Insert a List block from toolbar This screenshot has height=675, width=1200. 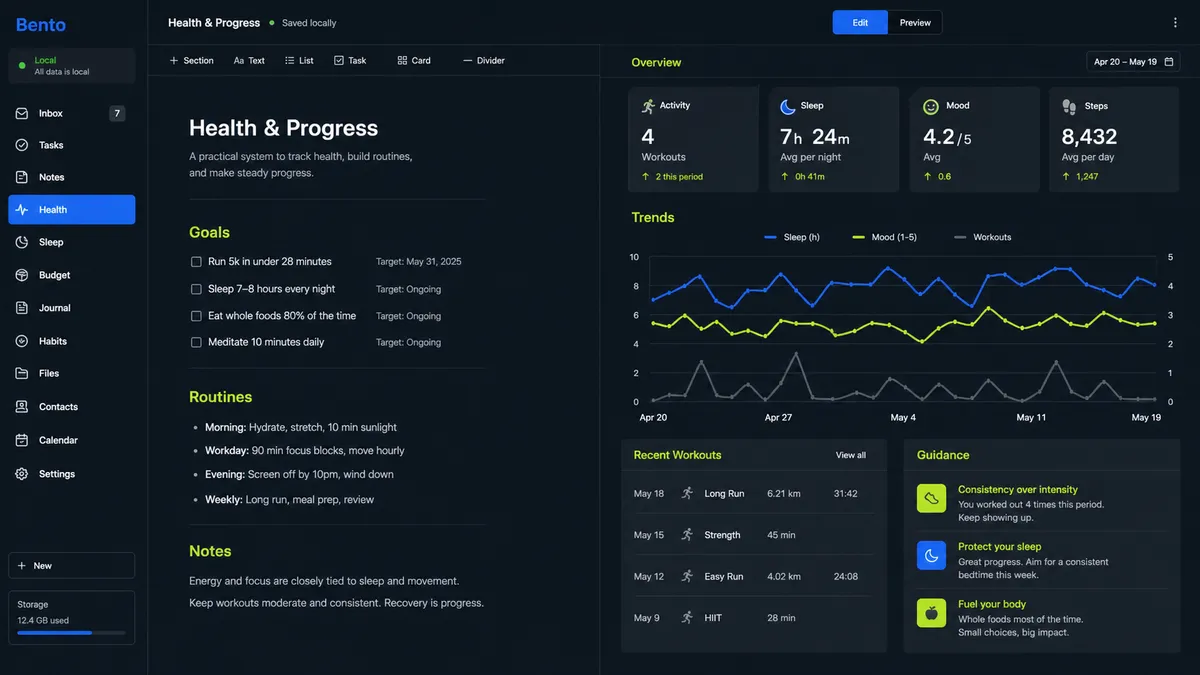coord(299,61)
